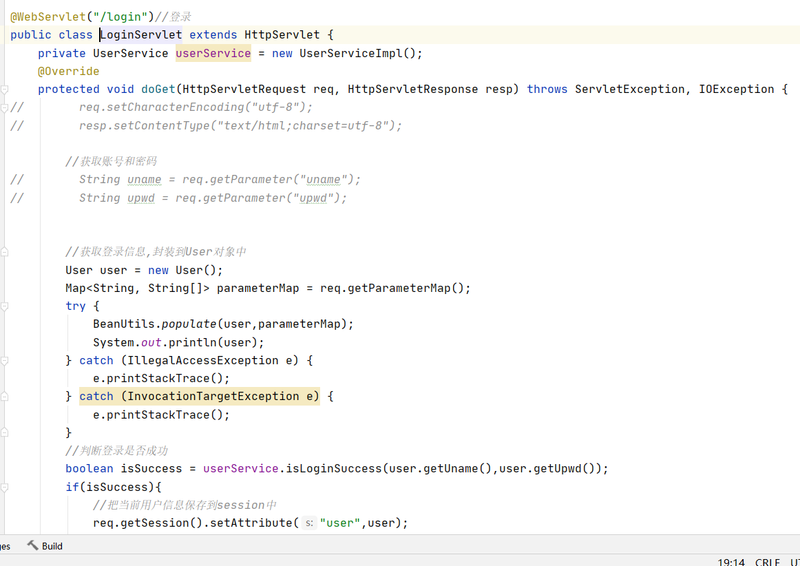
Task: Toggle fold marker beside req.setCharacterEncoding comment
Action: click(x=4, y=108)
